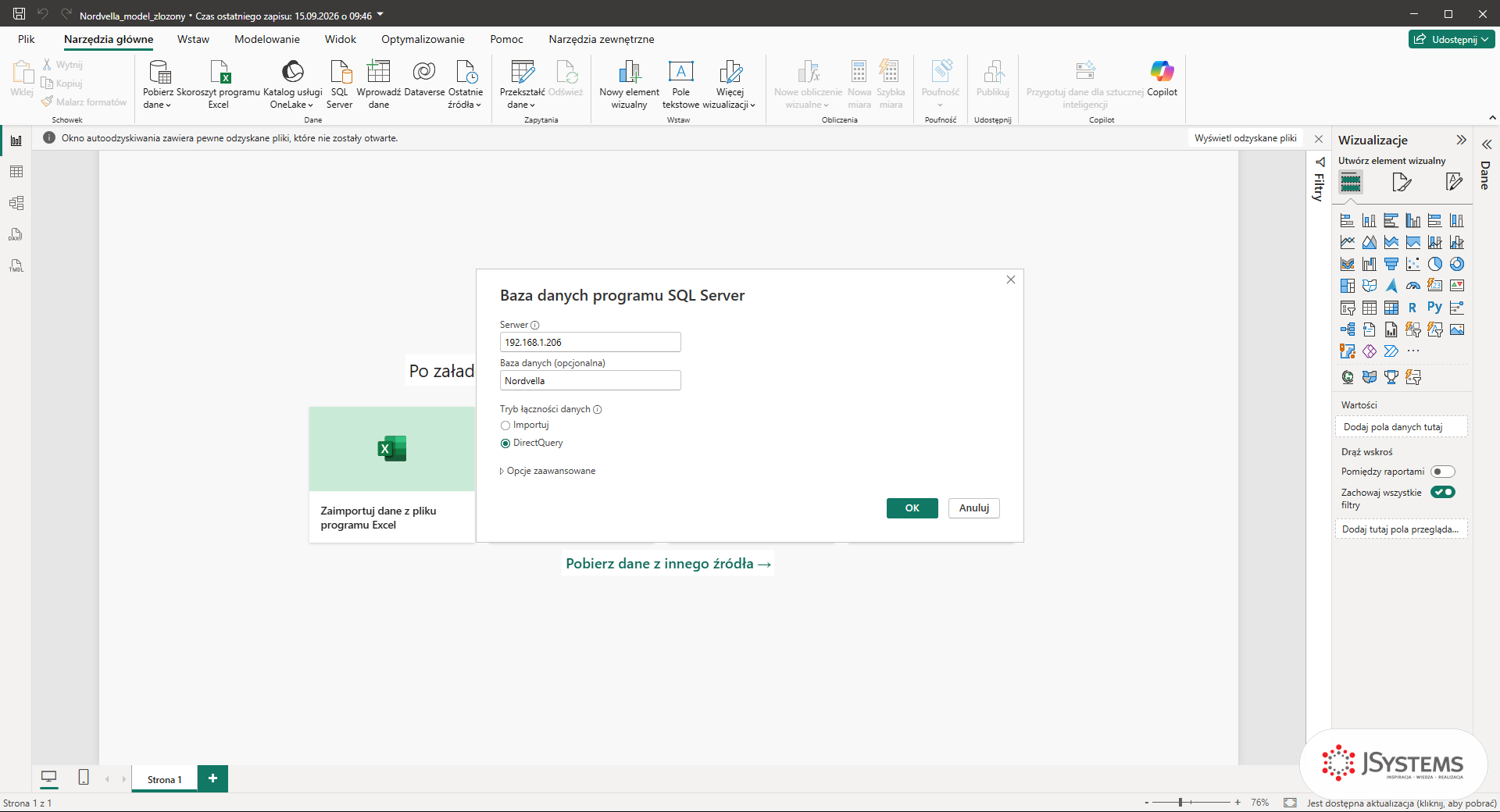Open the SQL Server data source
The height and width of the screenshot is (812, 1500).
tap(339, 84)
